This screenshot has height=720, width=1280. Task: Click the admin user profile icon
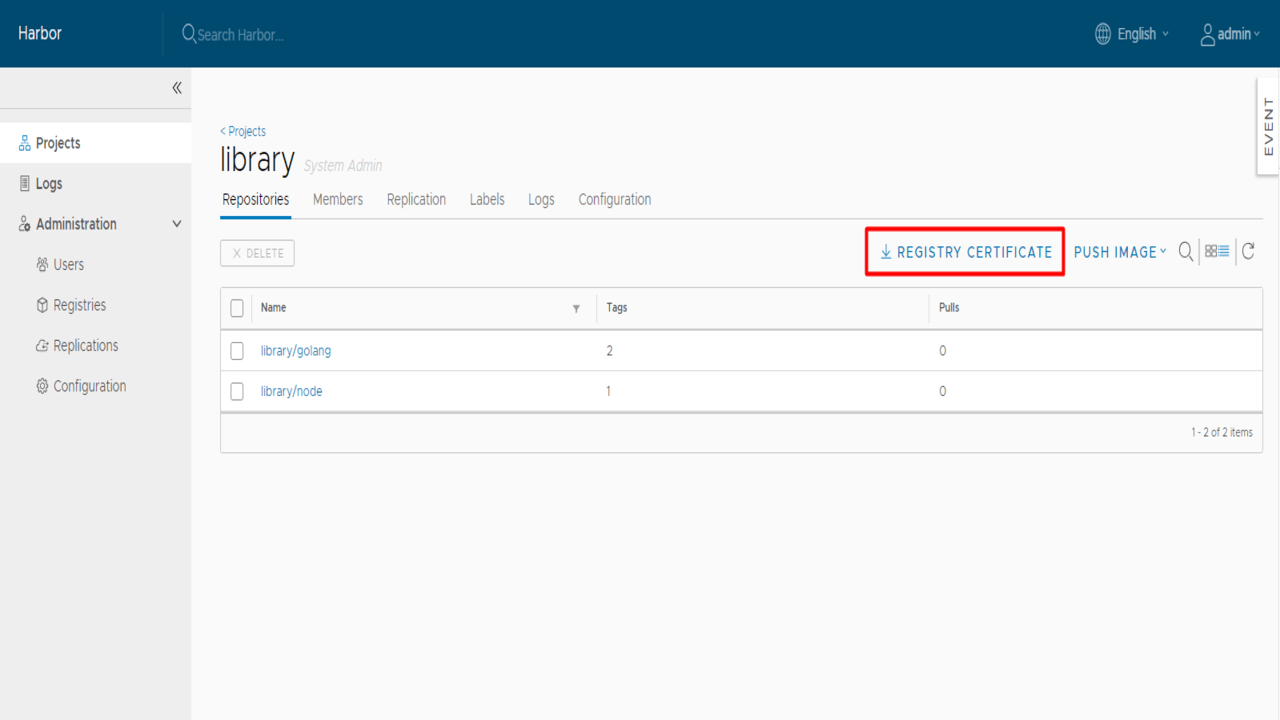[1208, 34]
